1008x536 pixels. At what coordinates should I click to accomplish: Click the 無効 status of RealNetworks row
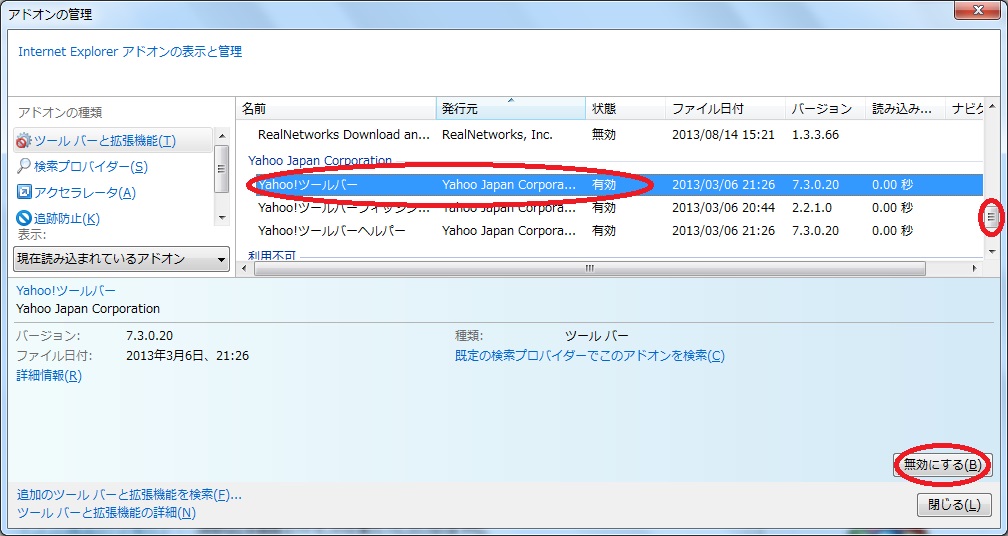(x=604, y=135)
